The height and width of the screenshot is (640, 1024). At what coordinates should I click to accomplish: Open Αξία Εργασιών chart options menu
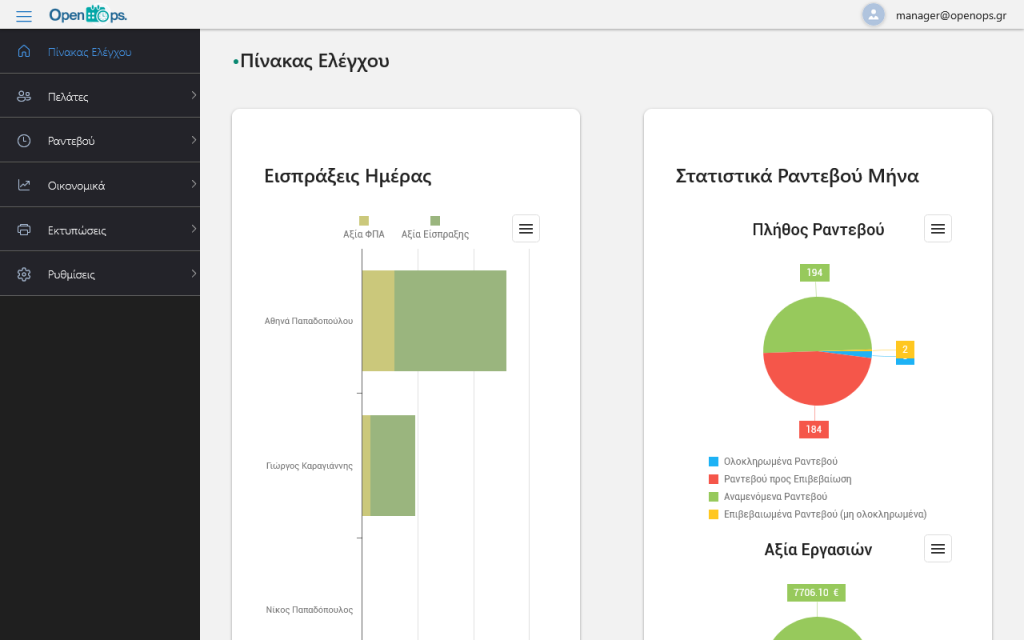click(x=938, y=549)
